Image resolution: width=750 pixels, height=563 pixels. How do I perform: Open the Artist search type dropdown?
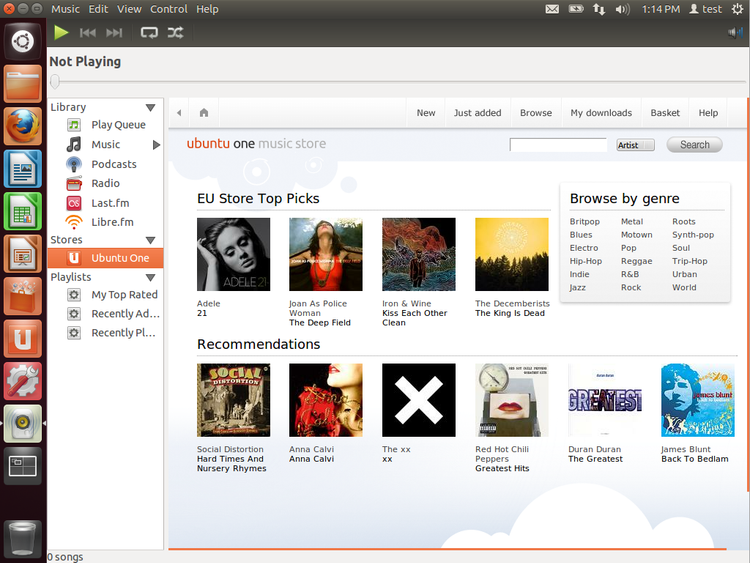coord(635,145)
